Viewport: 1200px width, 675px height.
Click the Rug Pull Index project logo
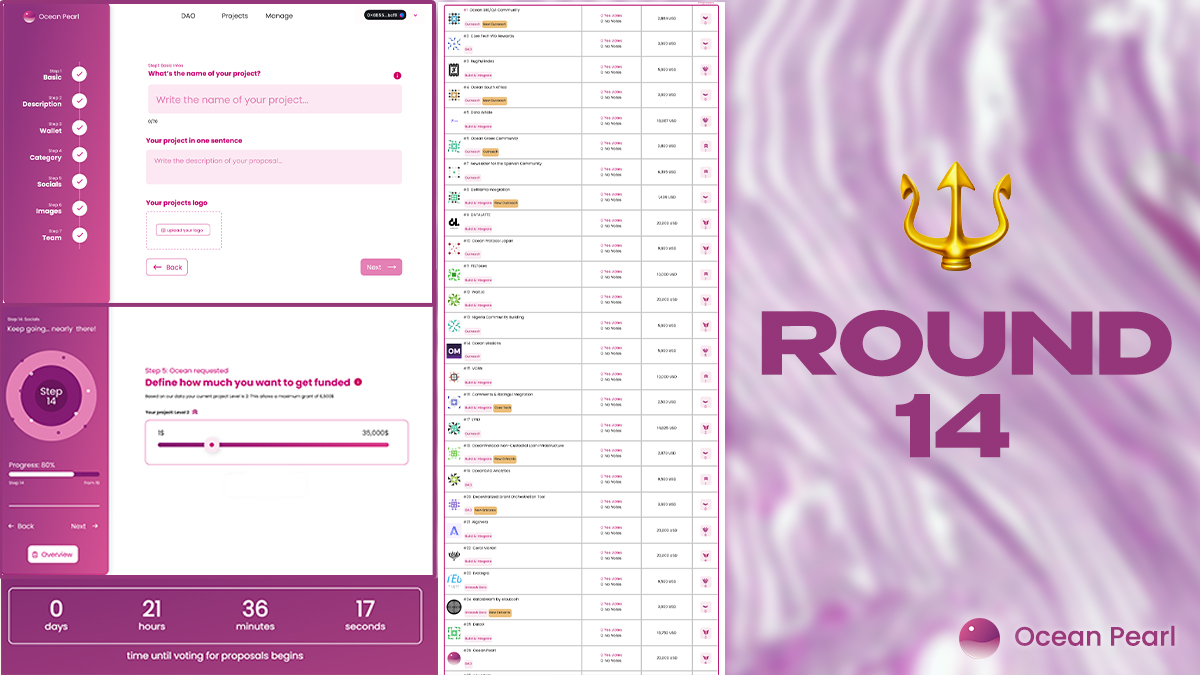454,69
